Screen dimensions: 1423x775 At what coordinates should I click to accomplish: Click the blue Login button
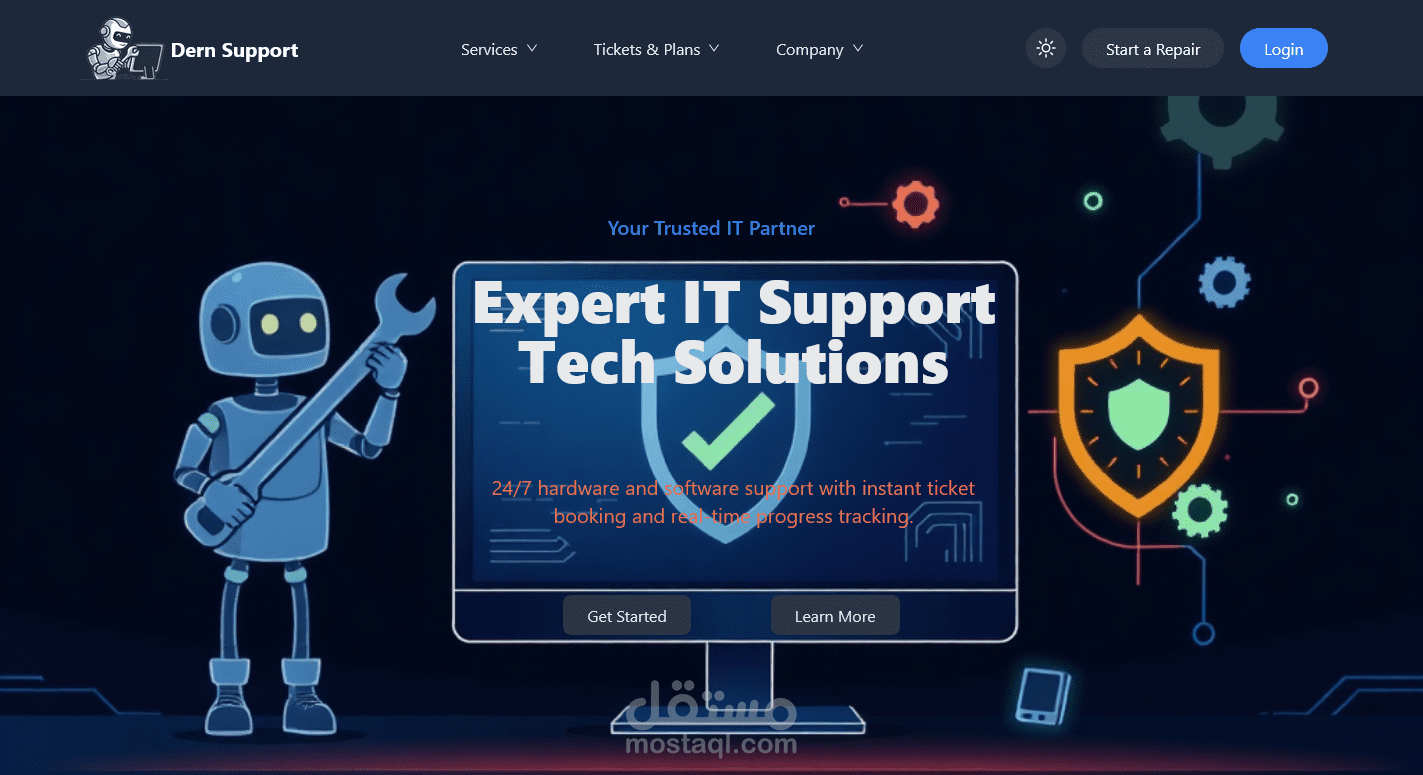1284,48
